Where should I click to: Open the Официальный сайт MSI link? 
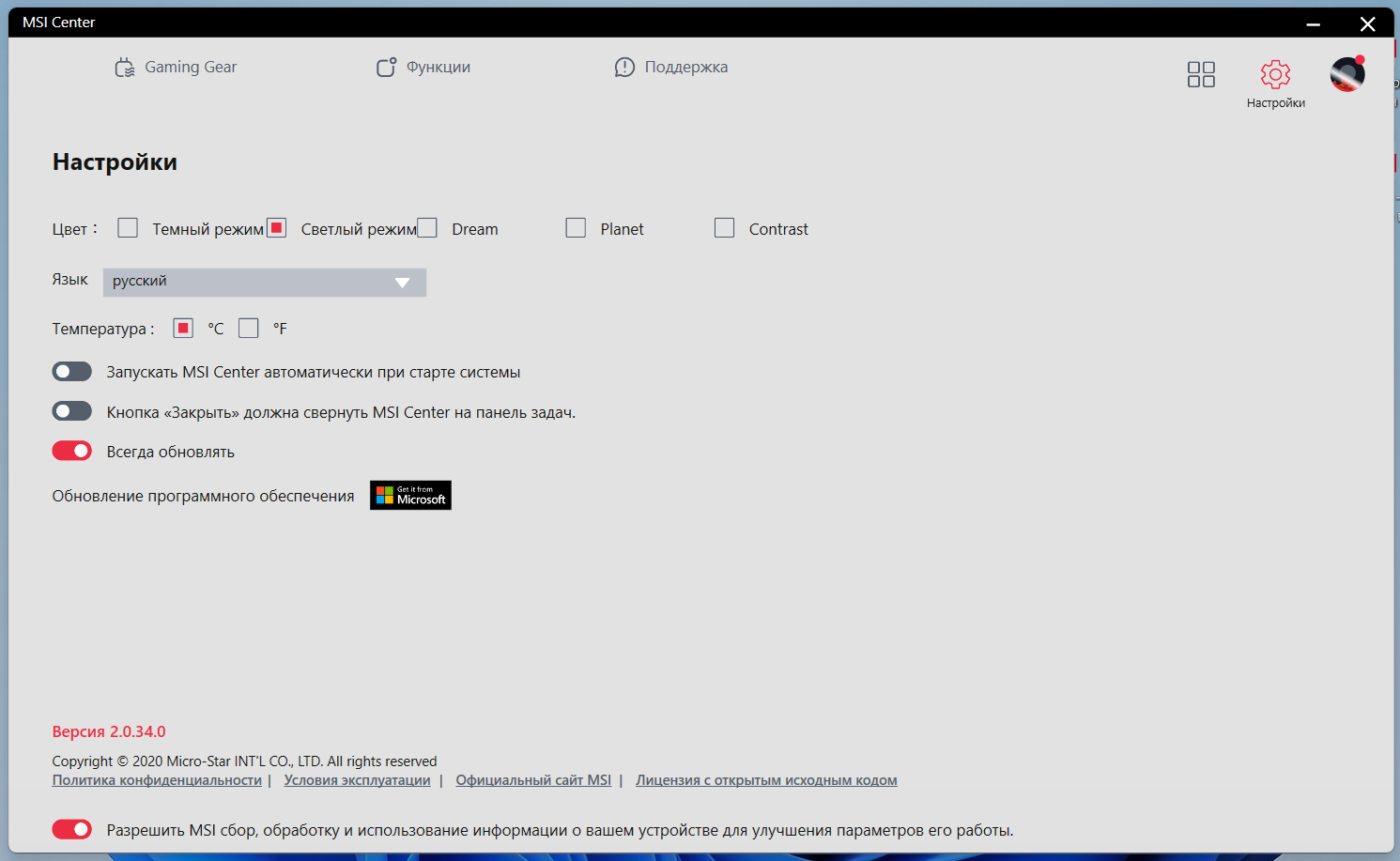pos(533,780)
